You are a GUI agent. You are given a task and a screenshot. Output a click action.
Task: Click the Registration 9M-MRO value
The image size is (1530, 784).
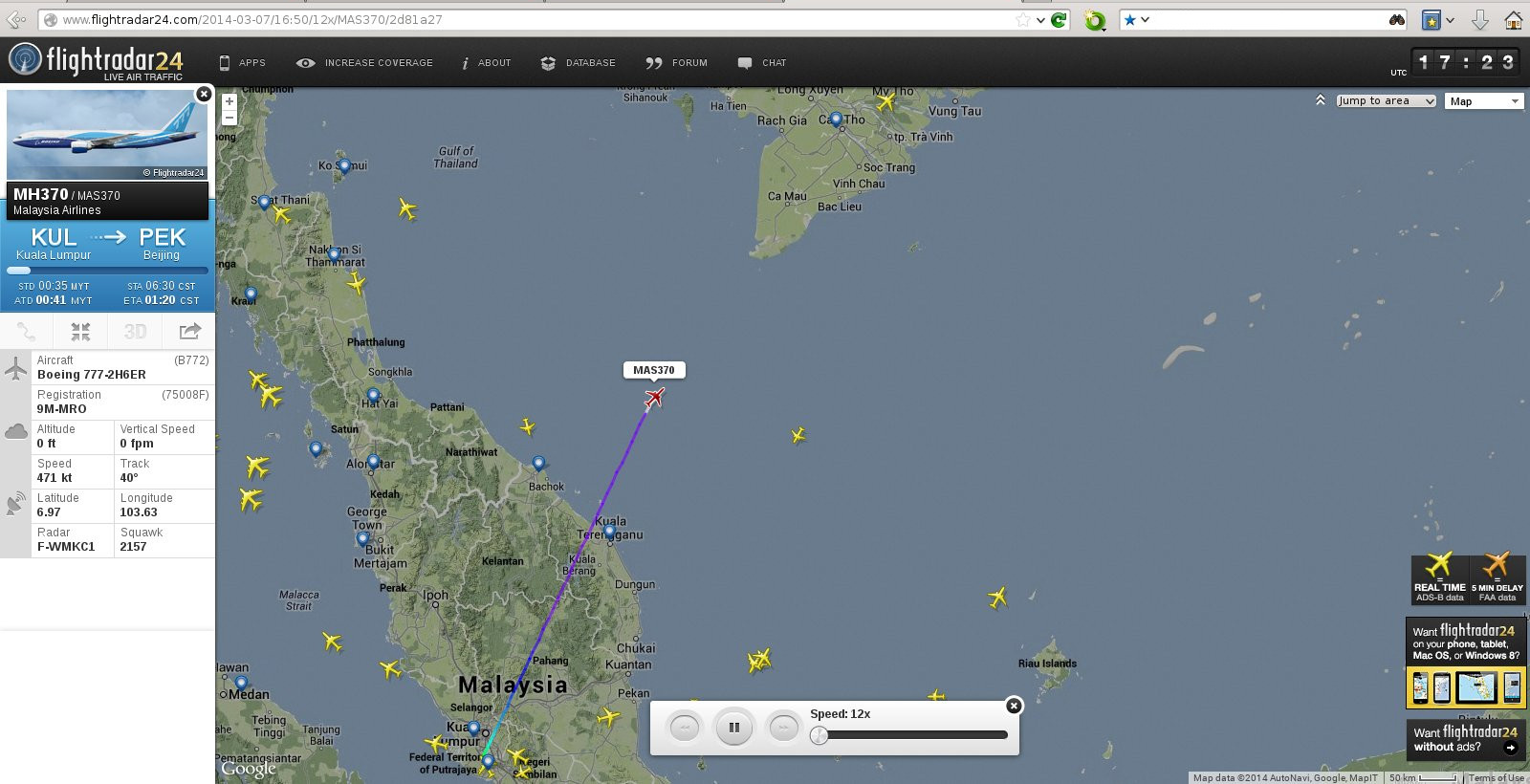click(x=62, y=409)
